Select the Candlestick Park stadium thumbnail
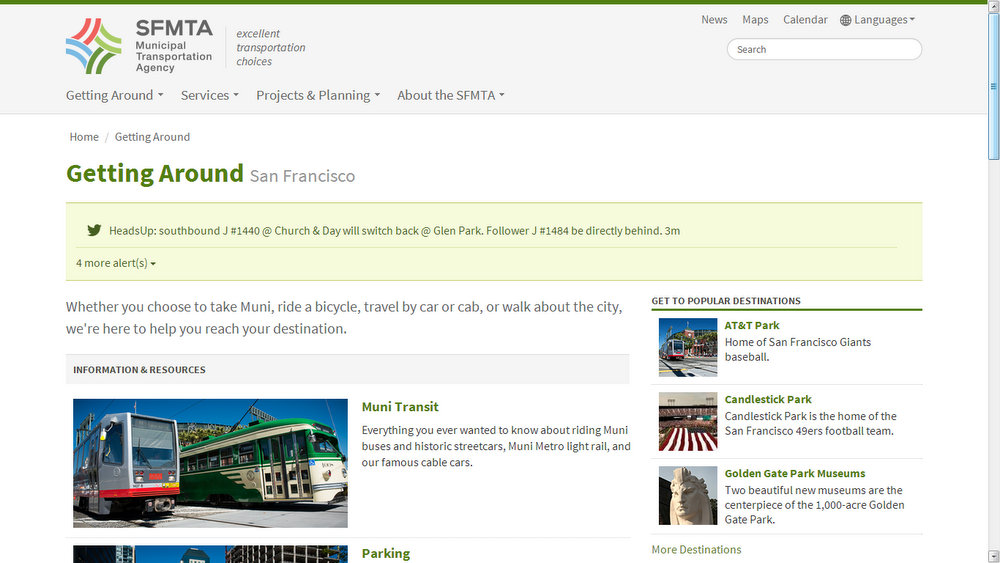Screen dimensions: 1000x563 click(688, 421)
